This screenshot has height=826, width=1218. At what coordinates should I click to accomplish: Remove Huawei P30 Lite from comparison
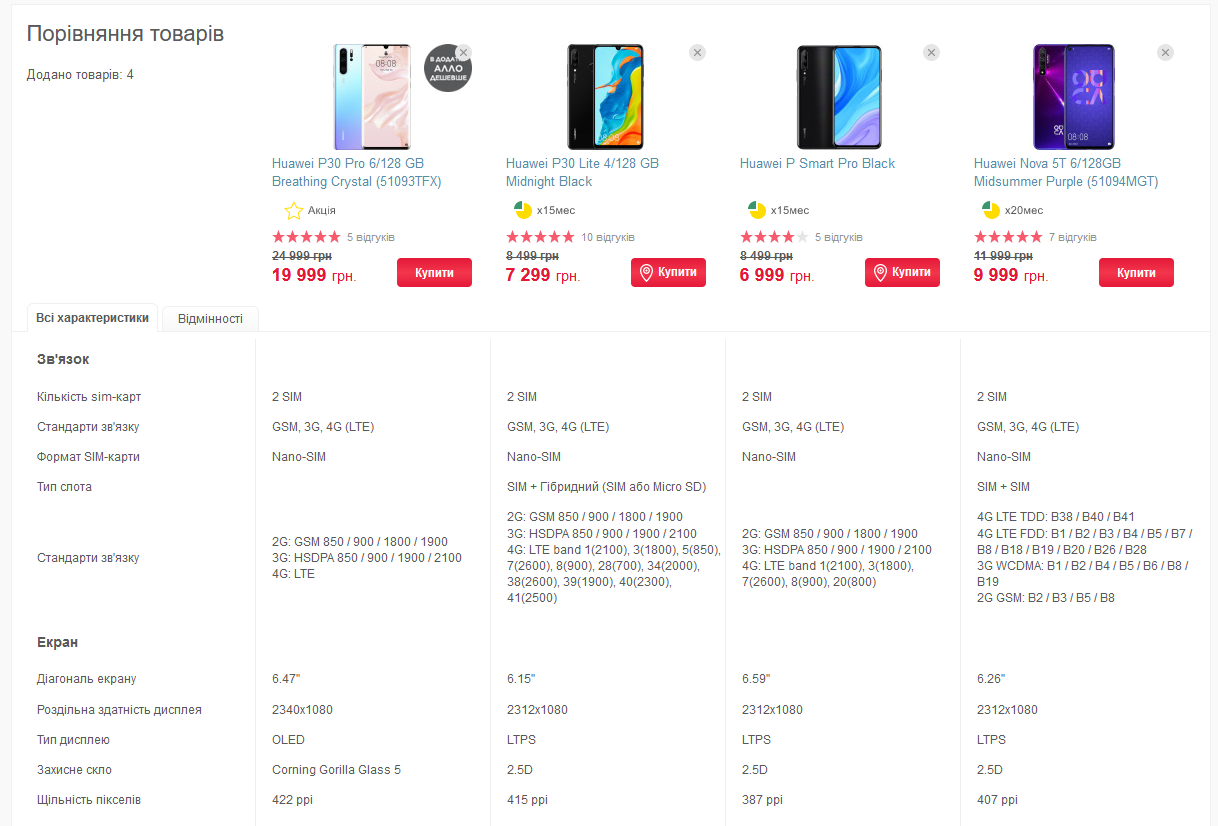point(697,52)
